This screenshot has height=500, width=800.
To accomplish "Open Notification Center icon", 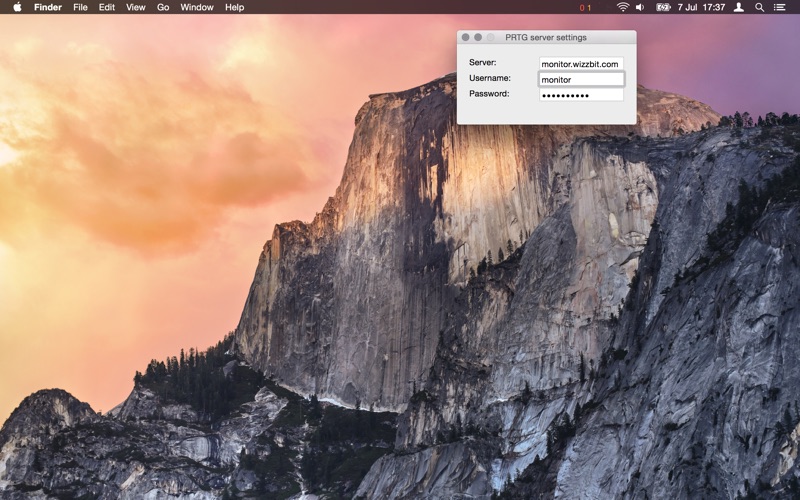I will [x=779, y=7].
